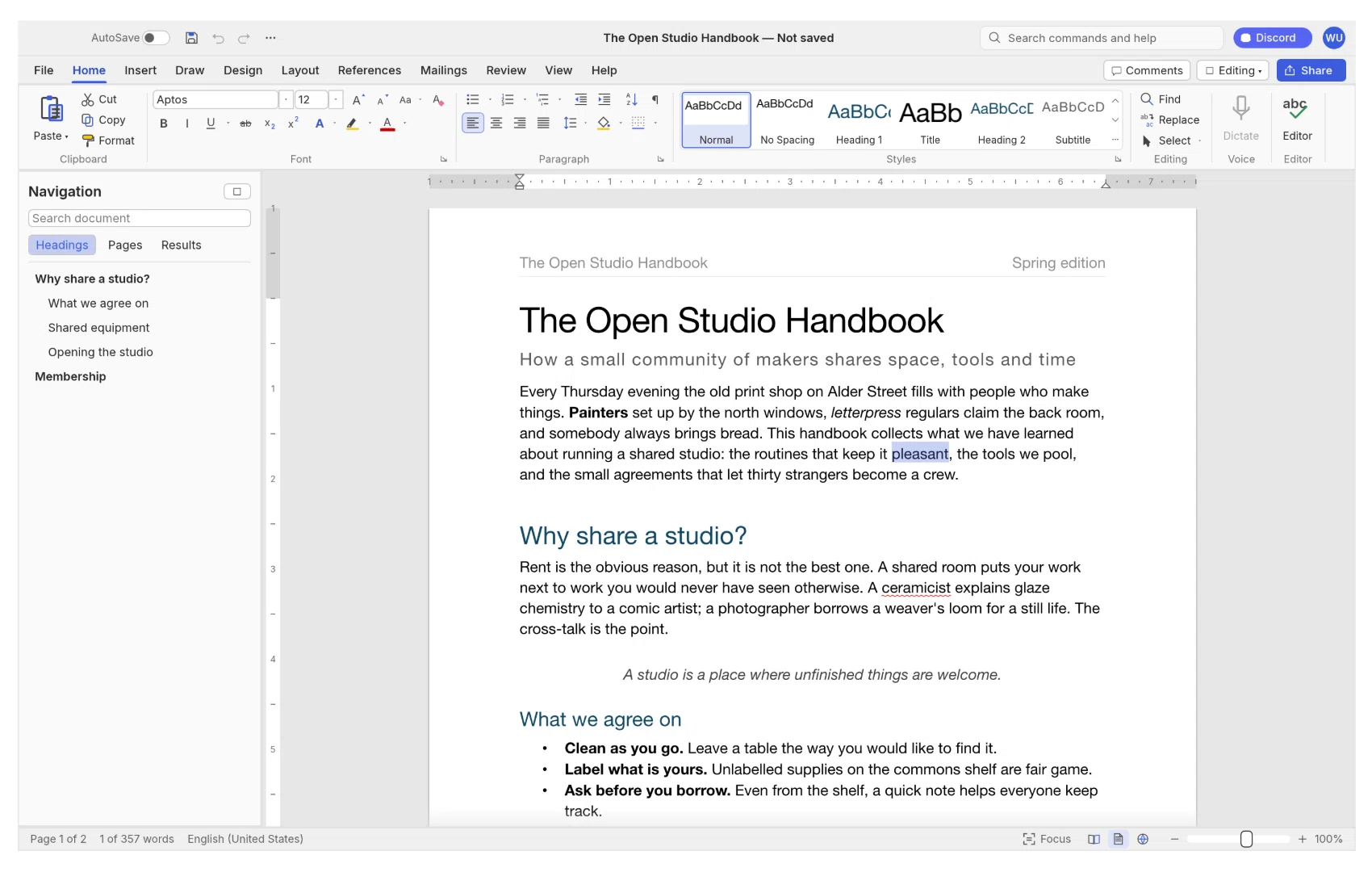
Task: Clear all formatting icon
Action: pos(438,100)
